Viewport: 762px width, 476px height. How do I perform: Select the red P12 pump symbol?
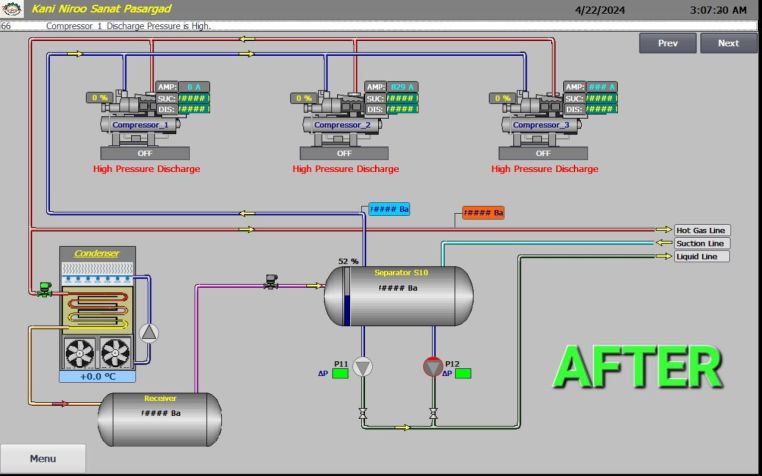[432, 367]
